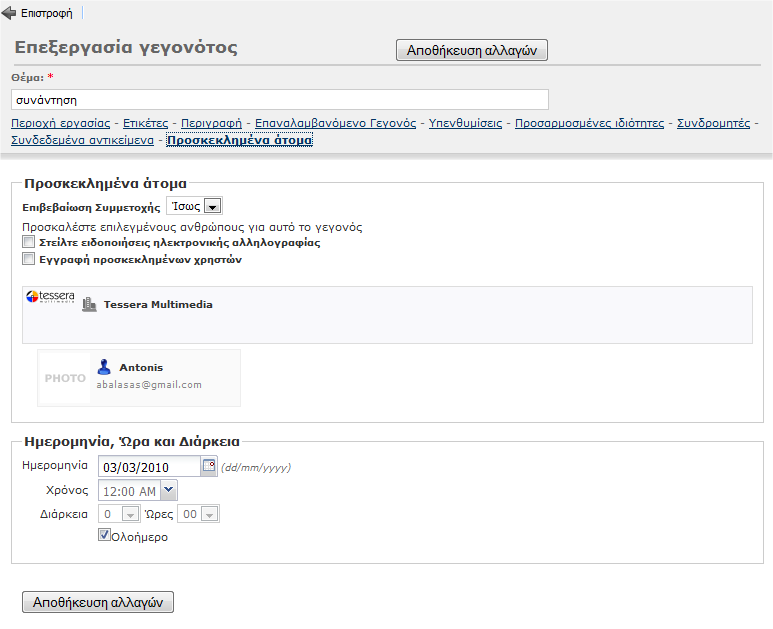This screenshot has height=629, width=773.
Task: Click the user icon beside Antonis
Action: point(104,367)
